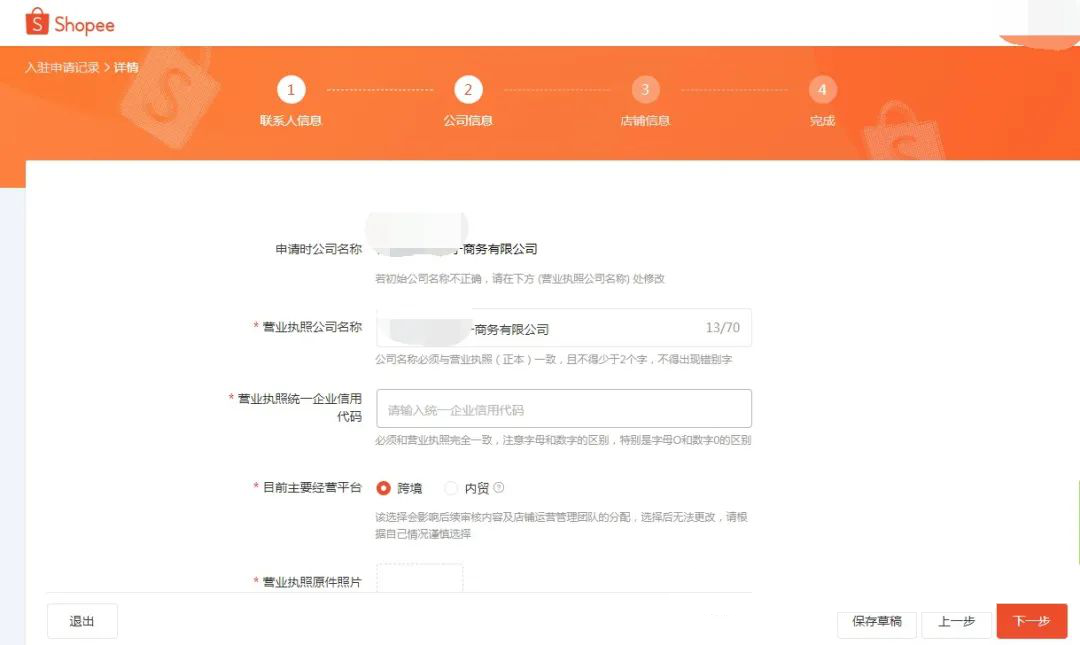Click hint text 公司名称必须与营业执照一致
This screenshot has height=645, width=1080.
click(553, 359)
